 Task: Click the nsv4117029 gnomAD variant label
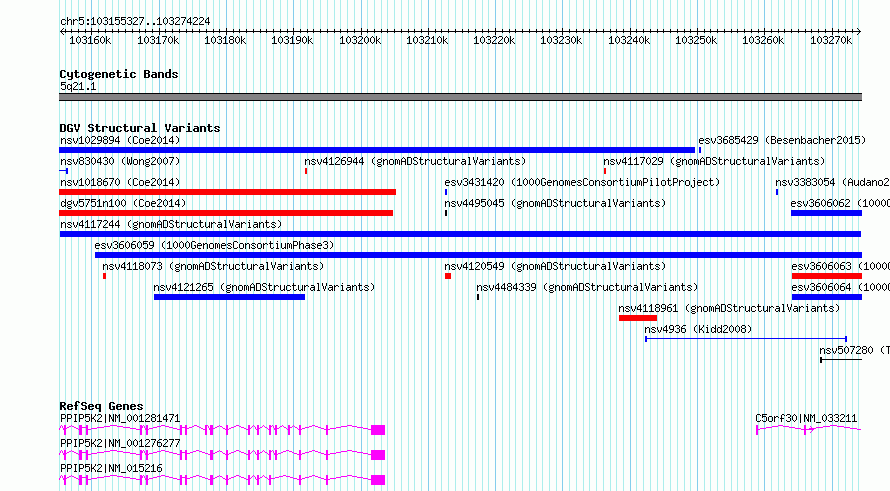pos(714,161)
